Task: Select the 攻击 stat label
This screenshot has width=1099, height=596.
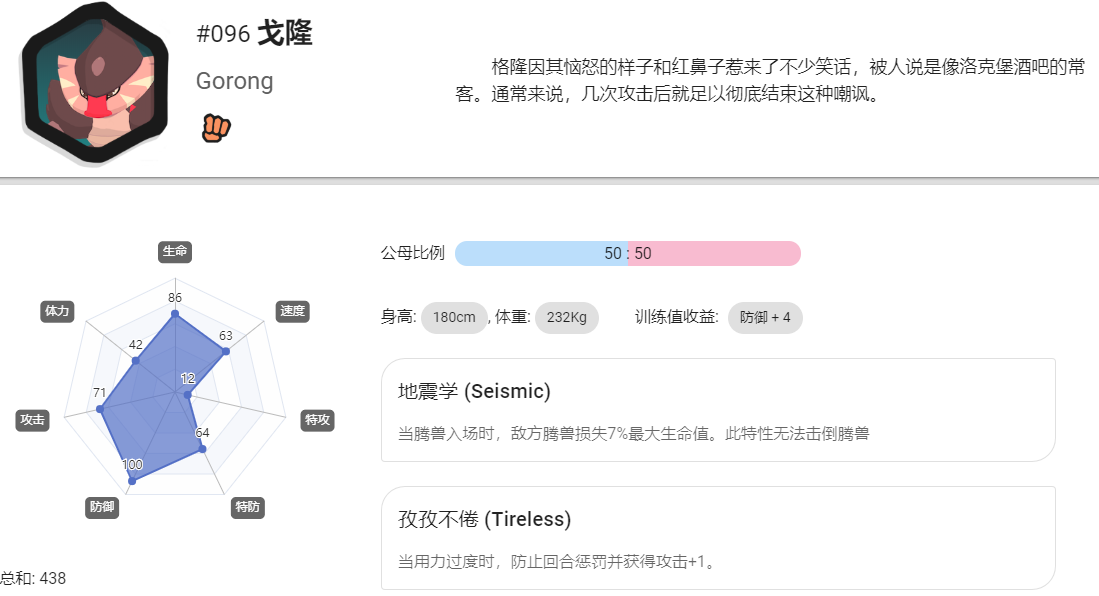Action: coord(32,419)
